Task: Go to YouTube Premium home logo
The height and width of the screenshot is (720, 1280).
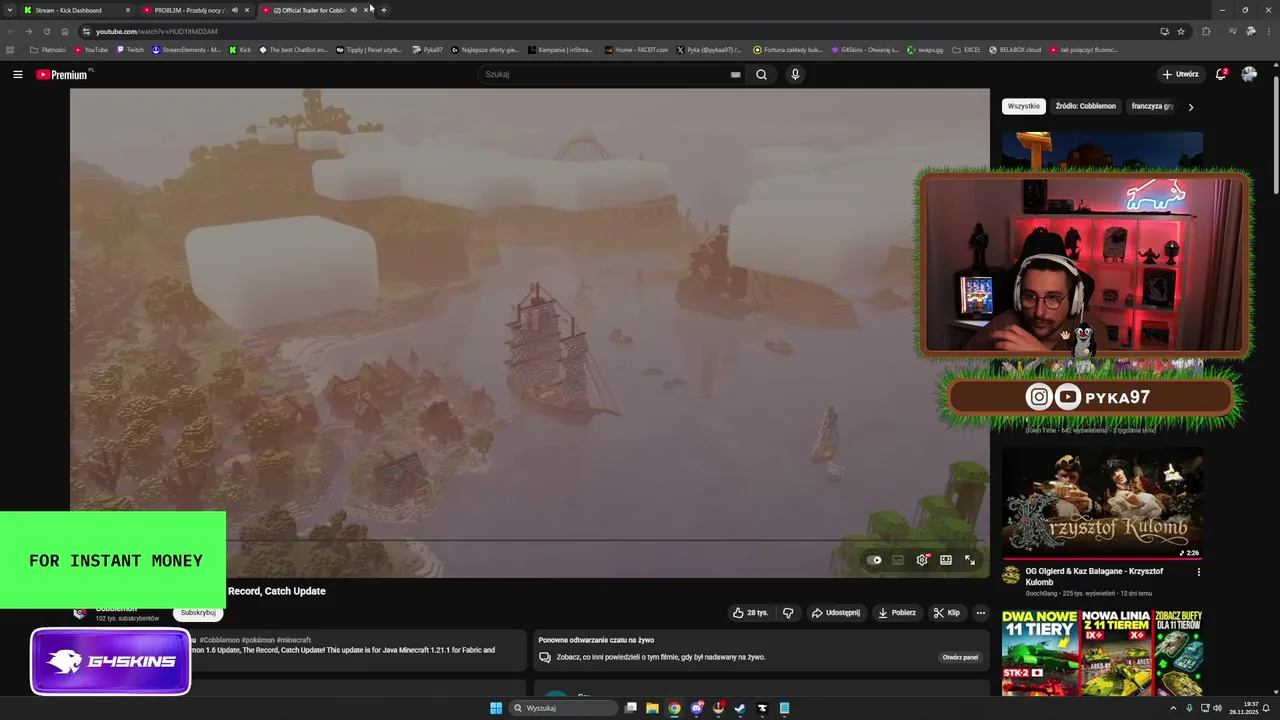Action: (x=64, y=75)
